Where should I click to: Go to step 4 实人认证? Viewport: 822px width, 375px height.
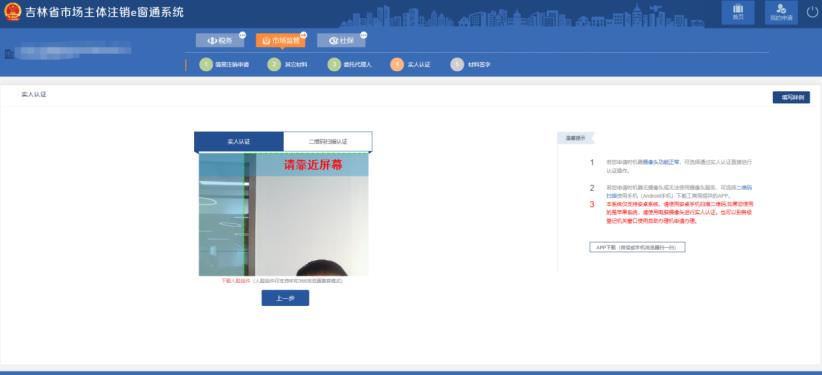pyautogui.click(x=410, y=65)
